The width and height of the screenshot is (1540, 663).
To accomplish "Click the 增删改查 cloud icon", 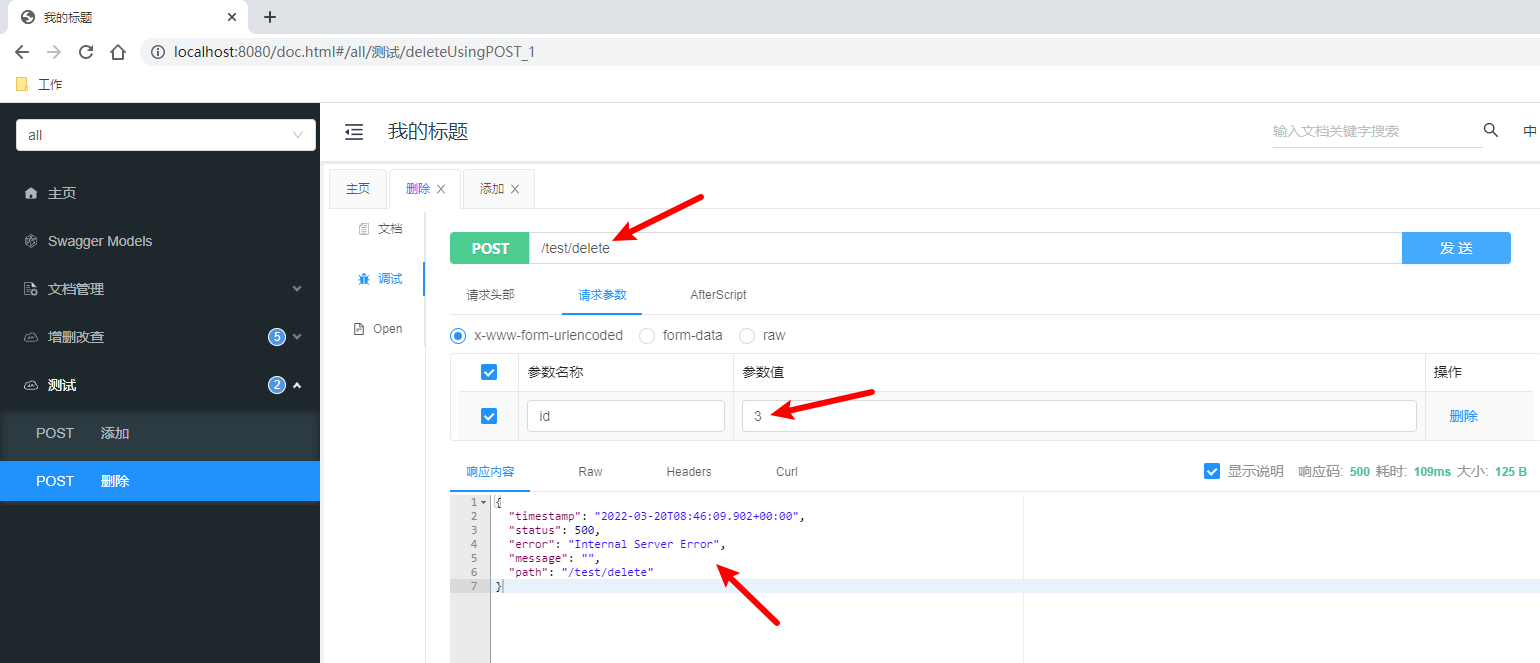I will (31, 337).
